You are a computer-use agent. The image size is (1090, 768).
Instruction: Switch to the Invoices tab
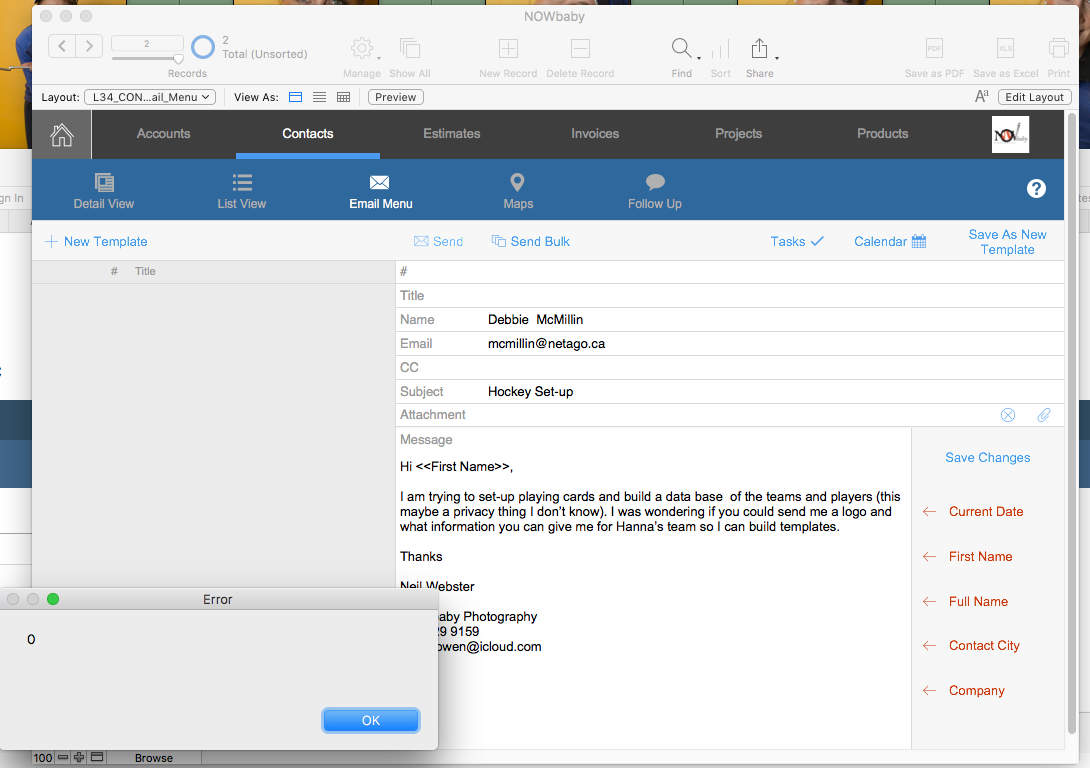pos(595,133)
